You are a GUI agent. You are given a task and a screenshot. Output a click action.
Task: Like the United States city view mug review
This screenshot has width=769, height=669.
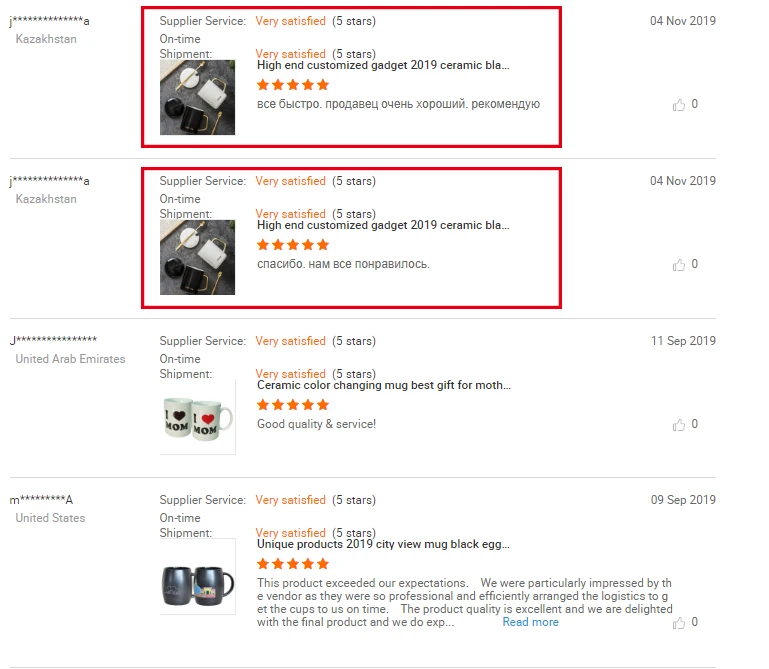point(679,623)
